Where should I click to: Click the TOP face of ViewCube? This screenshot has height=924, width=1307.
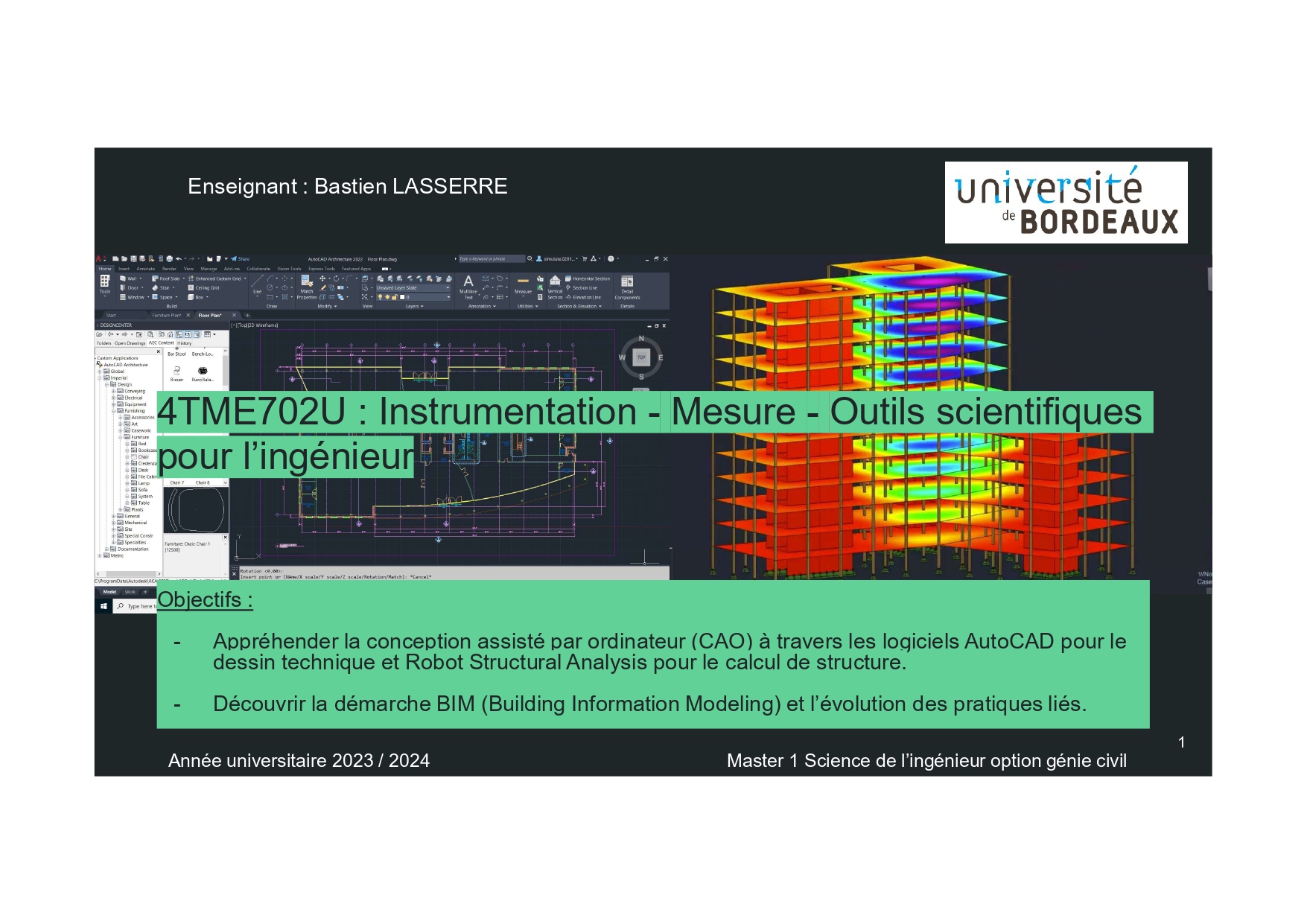pyautogui.click(x=641, y=357)
